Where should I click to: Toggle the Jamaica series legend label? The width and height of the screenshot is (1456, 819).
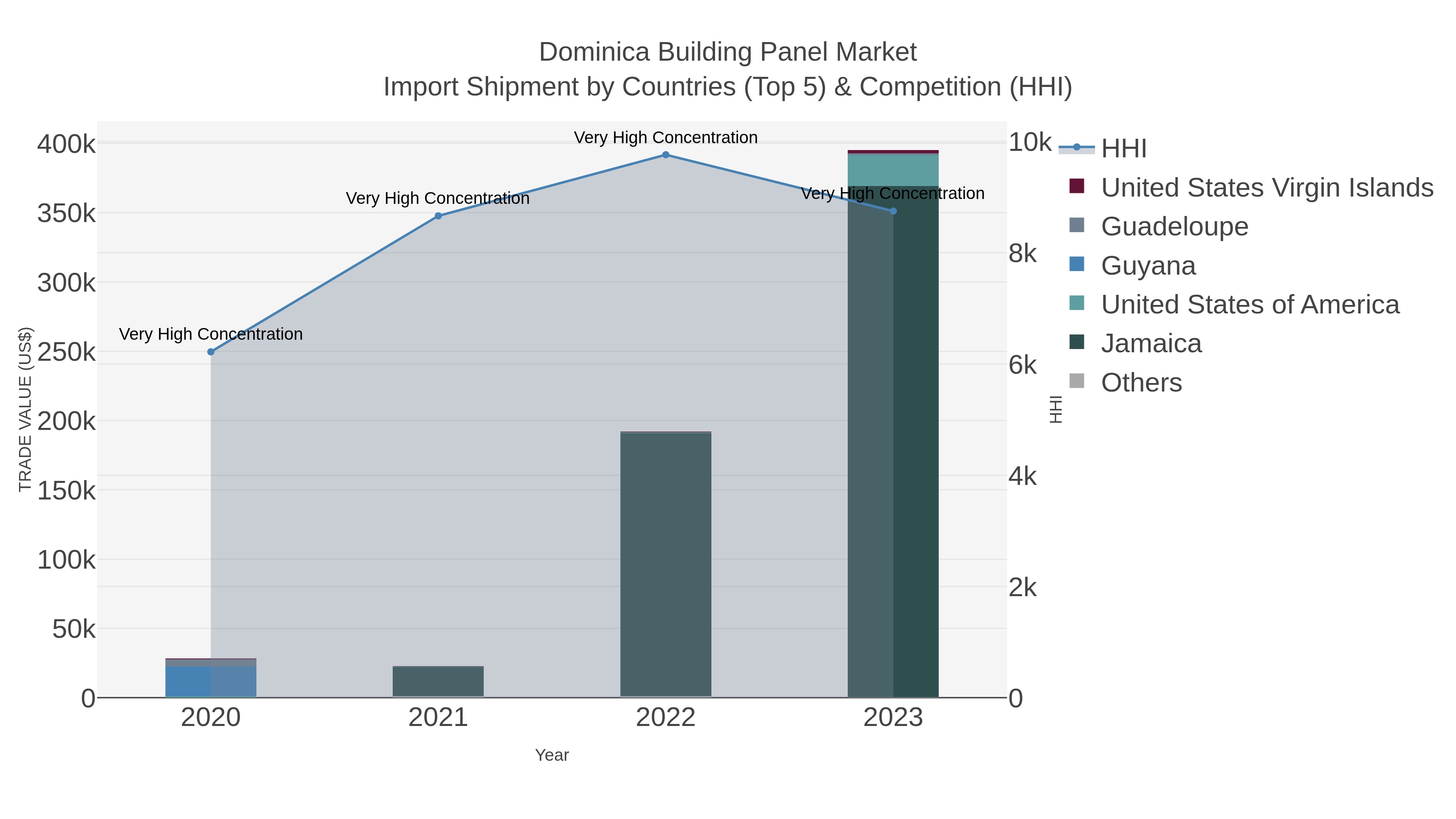tap(1151, 344)
